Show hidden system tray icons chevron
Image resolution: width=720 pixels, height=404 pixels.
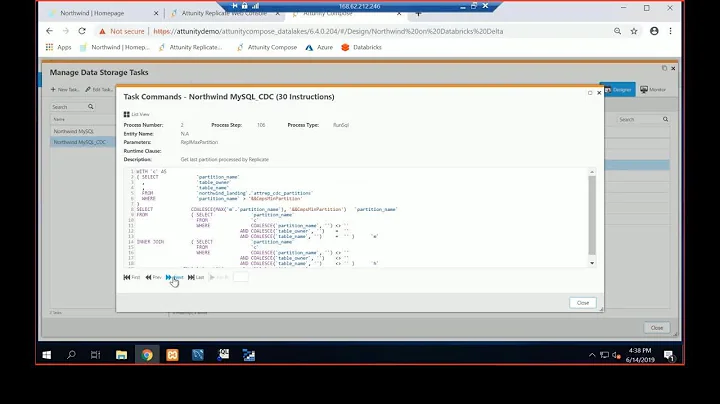click(592, 355)
